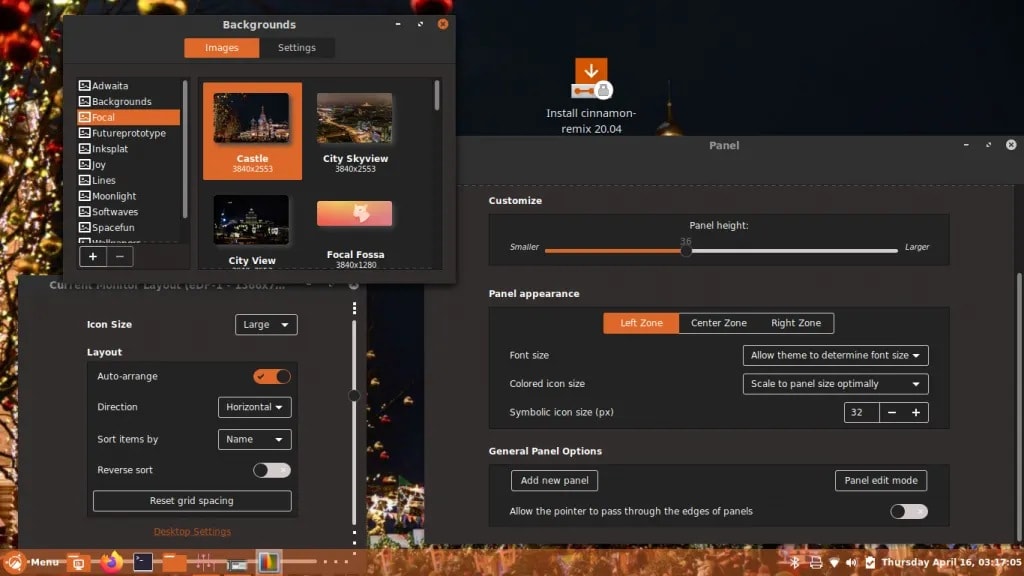Screen dimensions: 1024x576
Task: Open the Colored icon size dropdown
Action: click(x=835, y=384)
